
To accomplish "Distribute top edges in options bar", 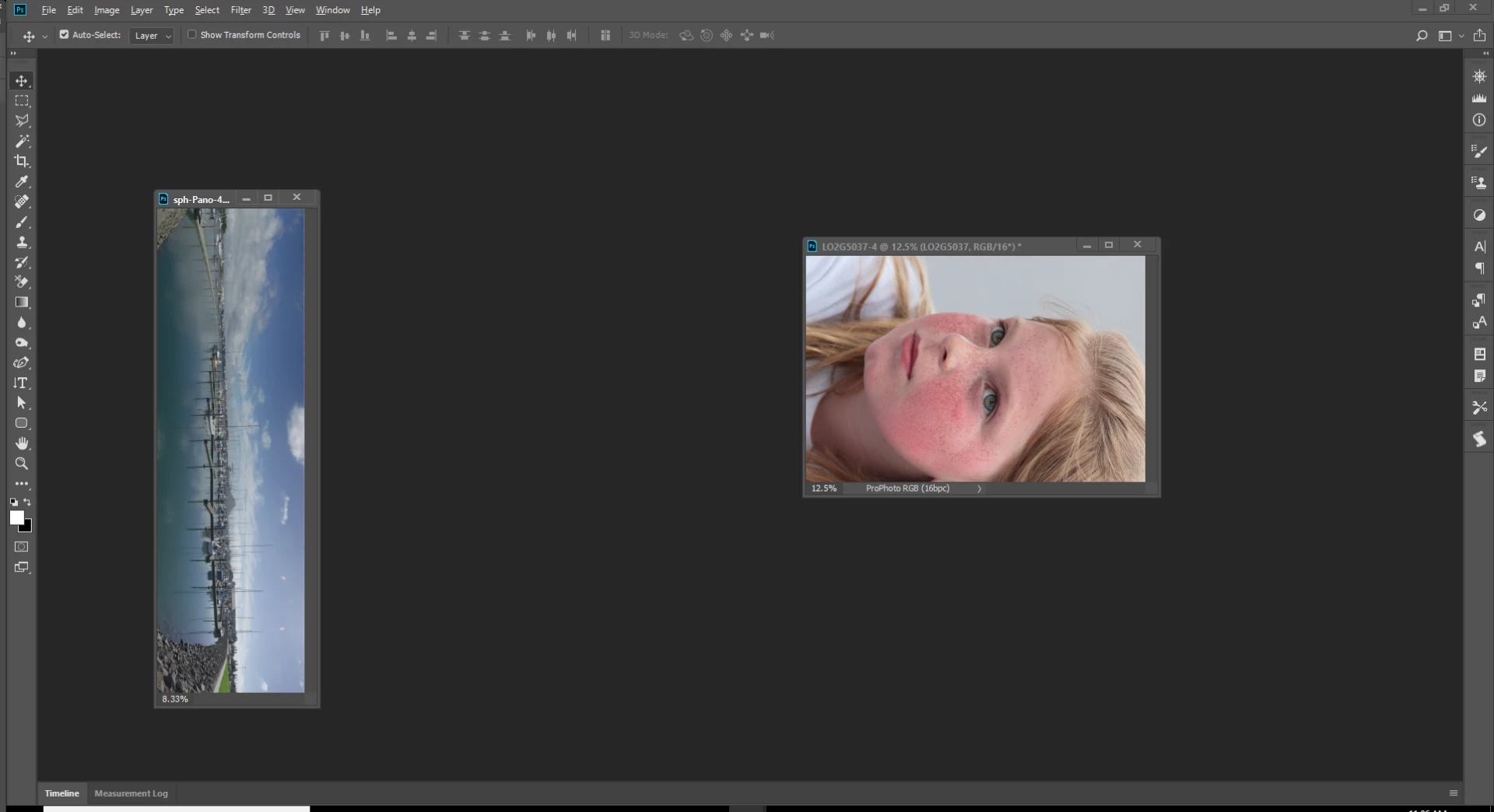I will pos(465,36).
